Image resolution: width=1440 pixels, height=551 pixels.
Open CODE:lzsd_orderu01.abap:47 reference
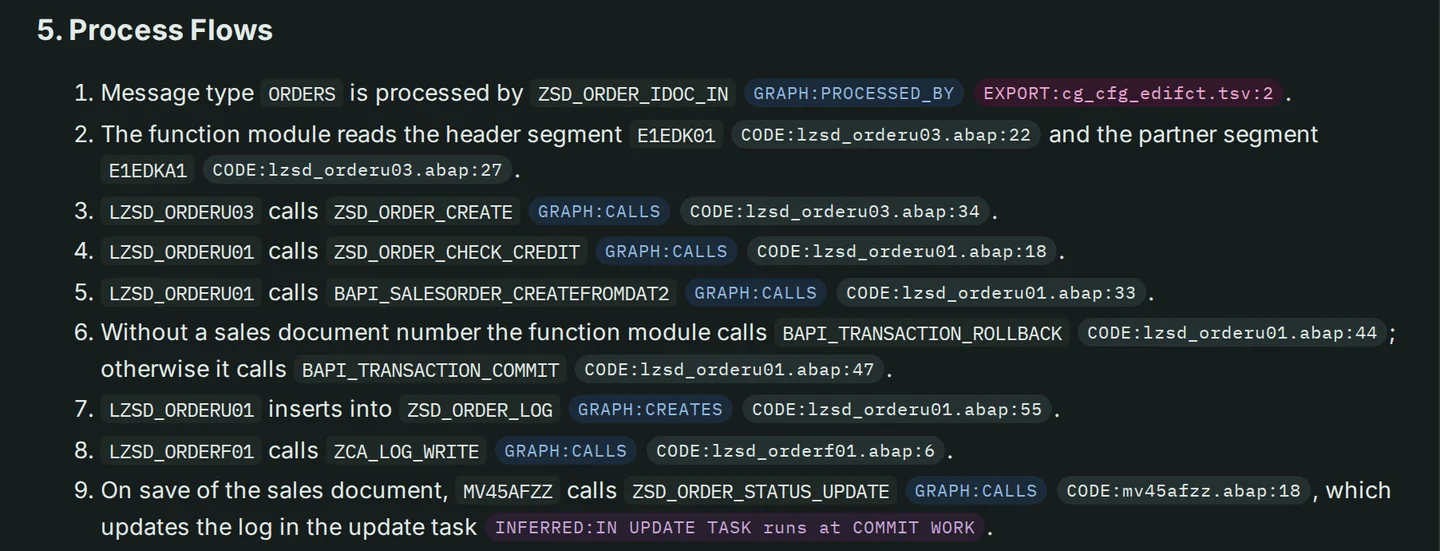729,370
